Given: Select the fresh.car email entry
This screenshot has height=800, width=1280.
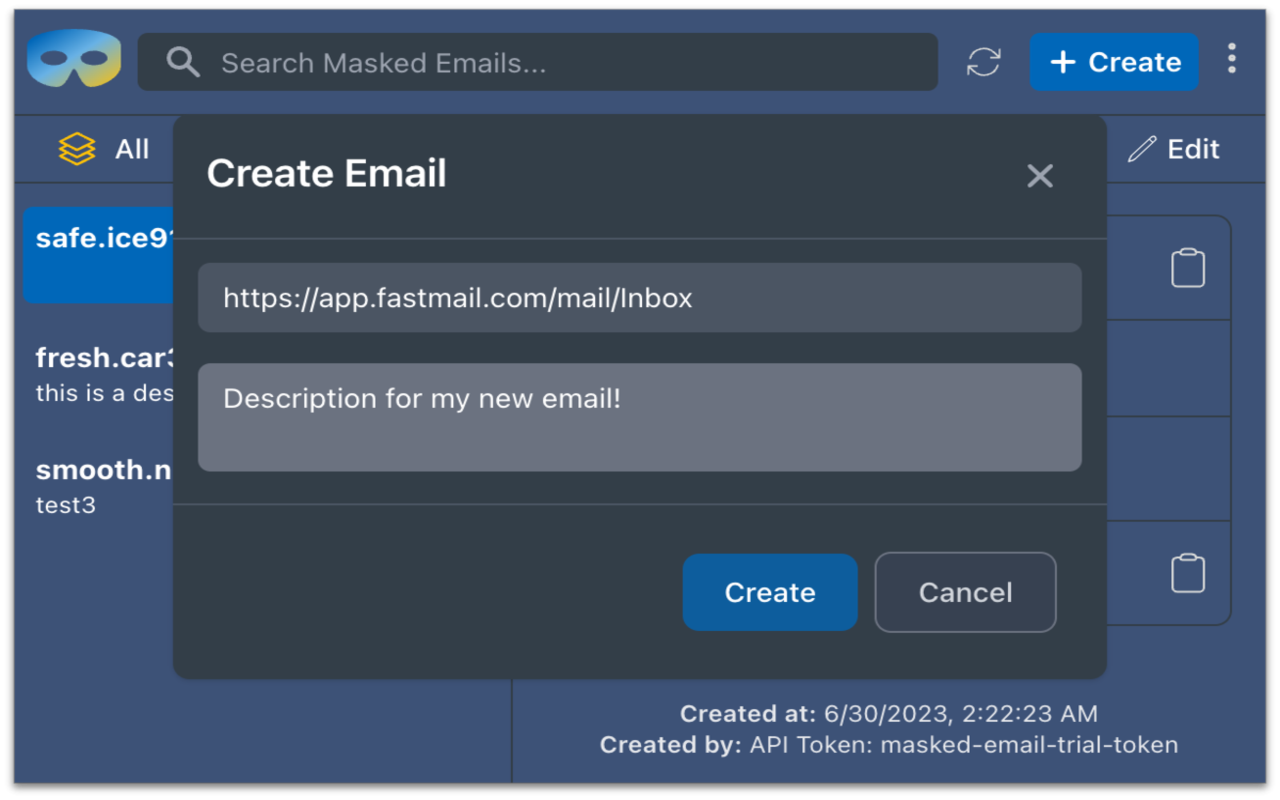Looking at the screenshot, I should coord(104,374).
